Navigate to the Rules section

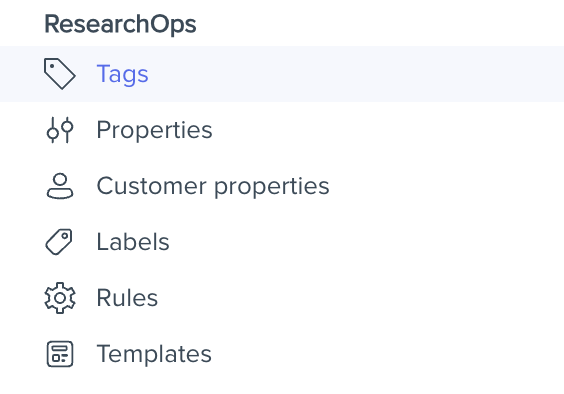127,298
